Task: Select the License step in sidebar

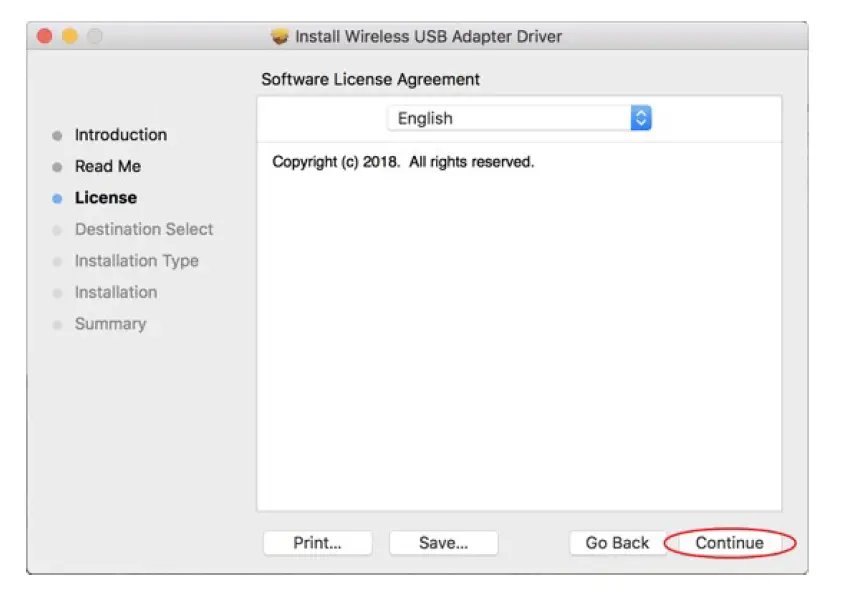Action: [x=105, y=198]
